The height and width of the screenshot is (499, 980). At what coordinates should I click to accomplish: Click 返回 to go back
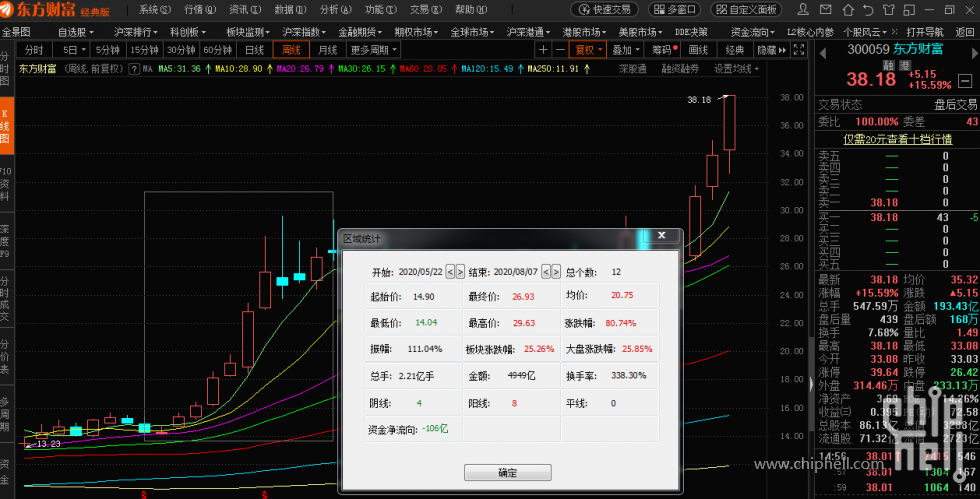964,32
